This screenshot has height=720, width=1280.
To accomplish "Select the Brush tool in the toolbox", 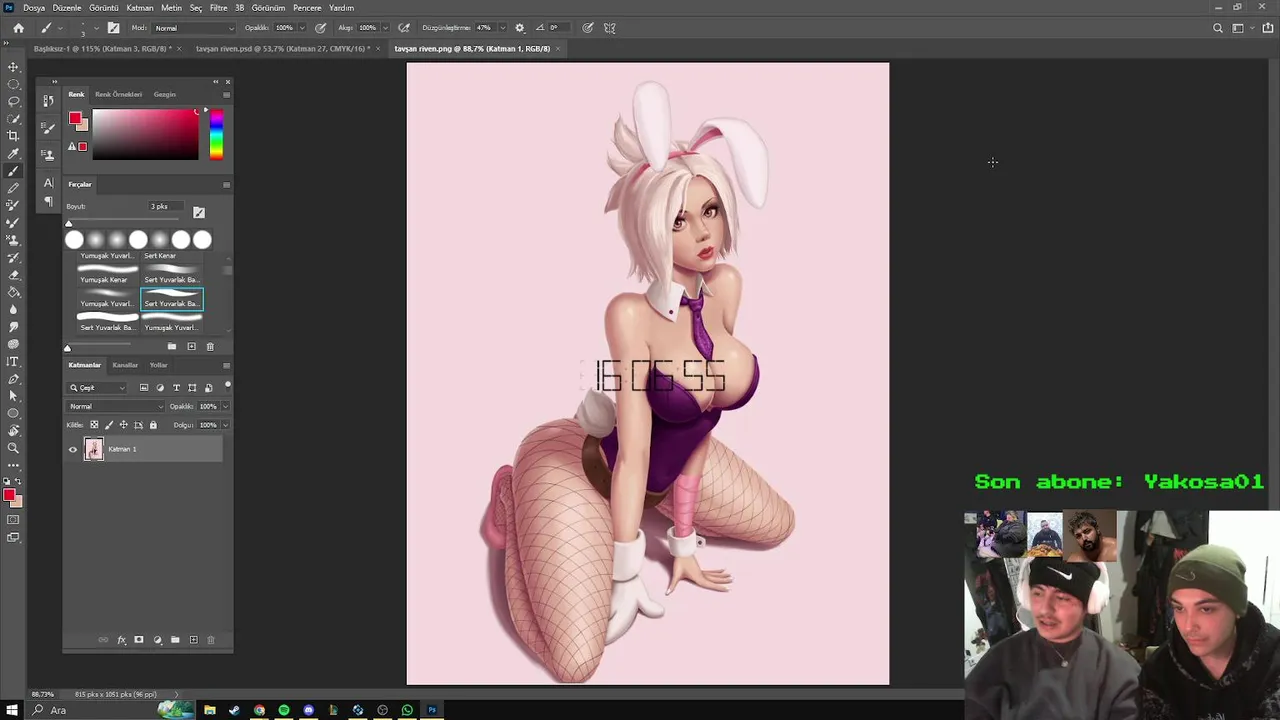I will [x=13, y=171].
